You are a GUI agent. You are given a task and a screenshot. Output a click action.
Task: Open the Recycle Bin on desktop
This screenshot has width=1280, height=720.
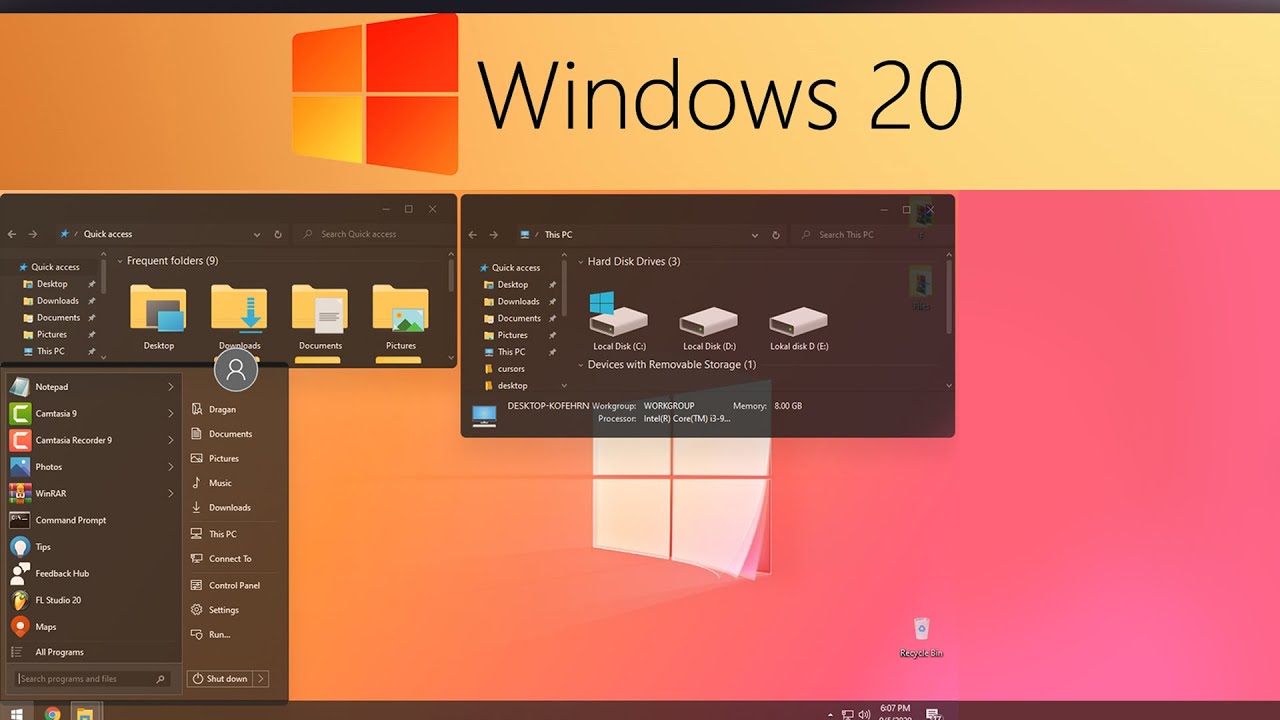point(921,637)
